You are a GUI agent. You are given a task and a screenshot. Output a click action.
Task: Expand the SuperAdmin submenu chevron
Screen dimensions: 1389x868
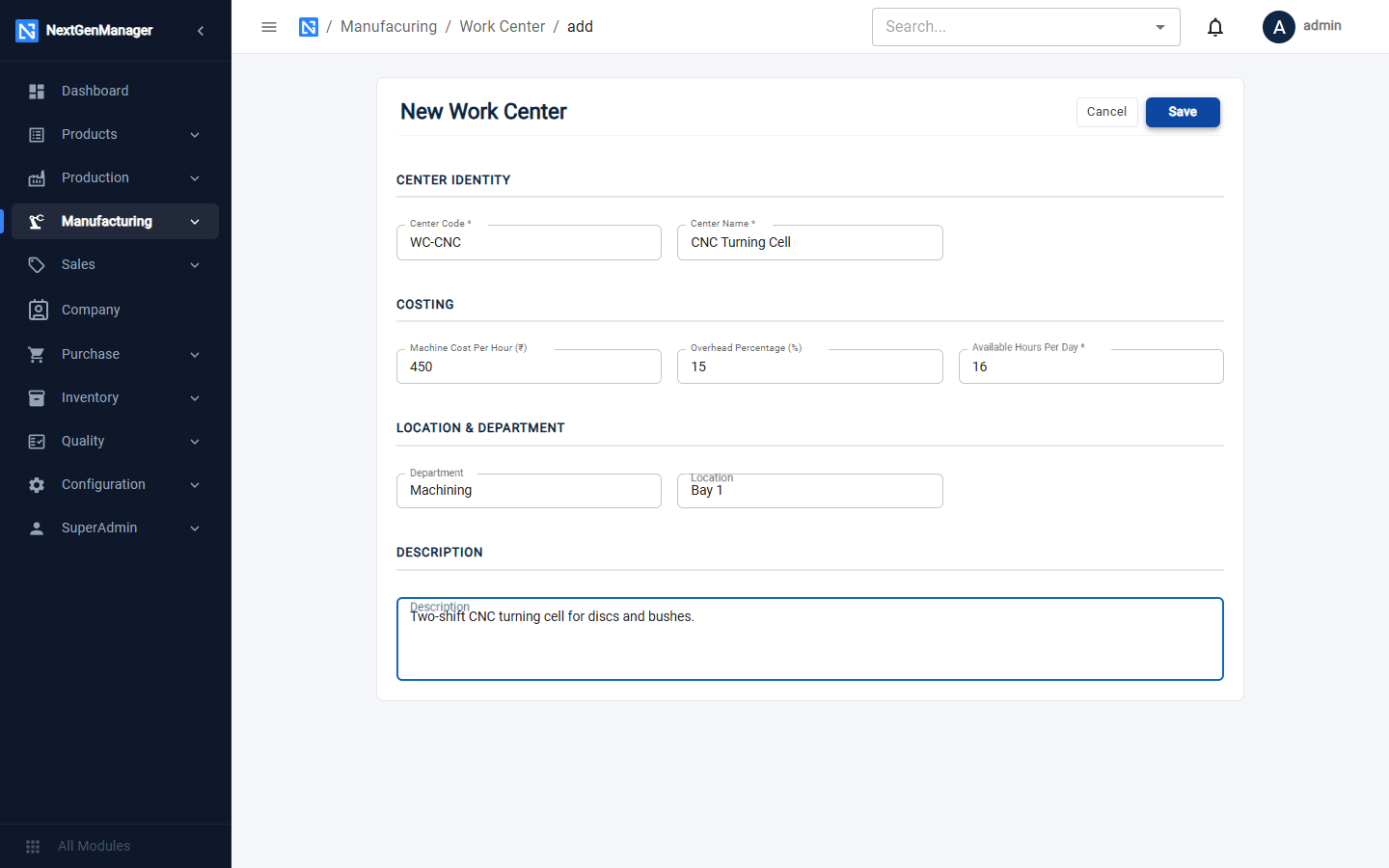click(195, 529)
